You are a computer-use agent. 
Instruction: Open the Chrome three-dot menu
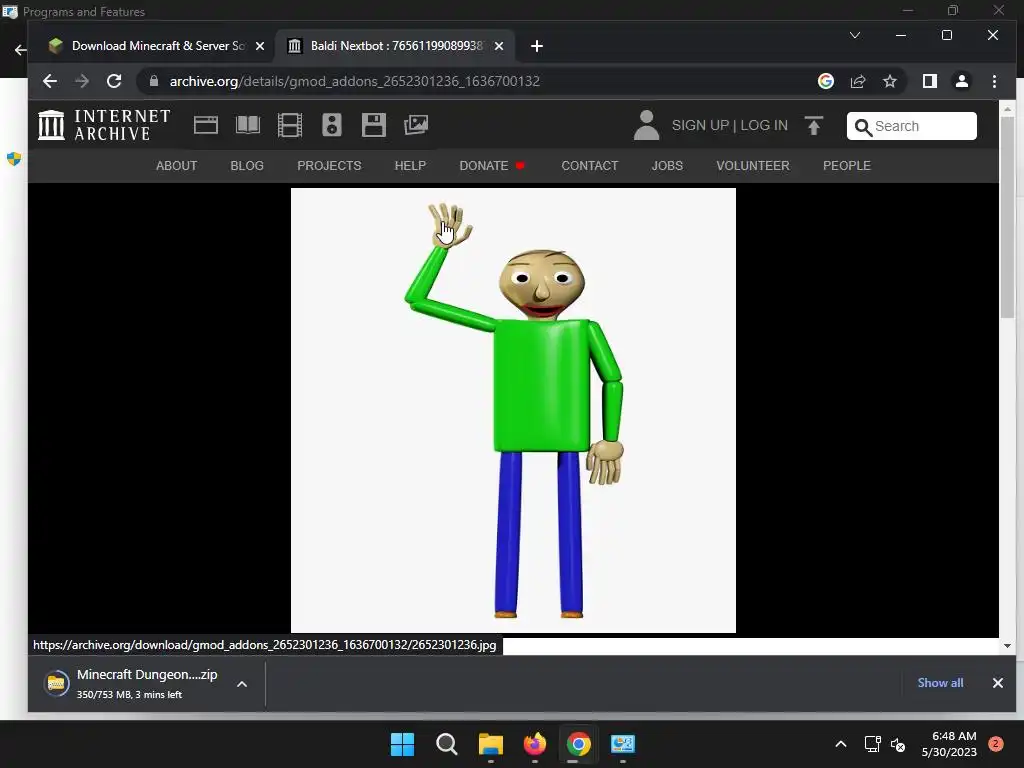pos(994,81)
